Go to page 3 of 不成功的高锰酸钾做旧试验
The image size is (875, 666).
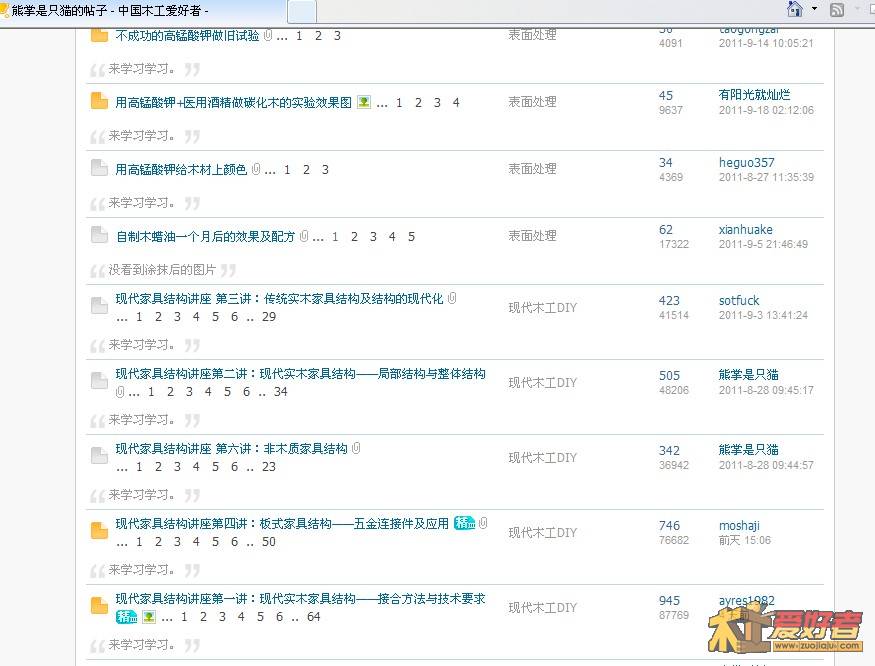tap(337, 36)
